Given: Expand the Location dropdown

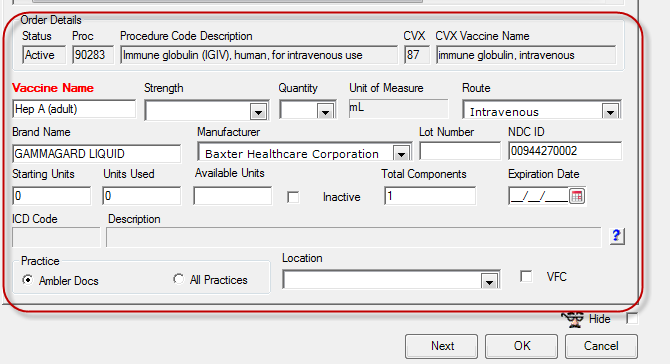Looking at the screenshot, I should point(489,281).
